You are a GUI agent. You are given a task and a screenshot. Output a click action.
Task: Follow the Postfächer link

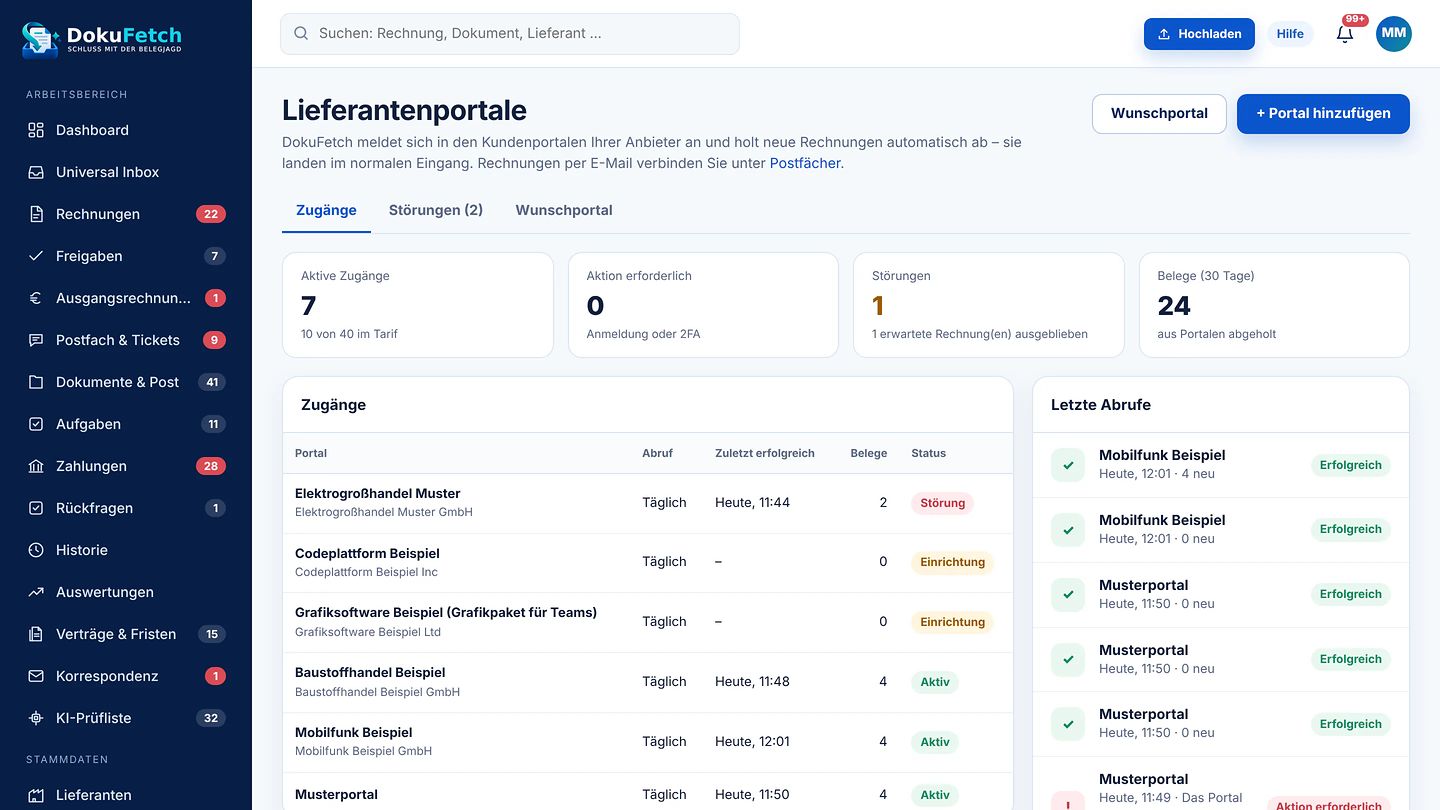805,163
